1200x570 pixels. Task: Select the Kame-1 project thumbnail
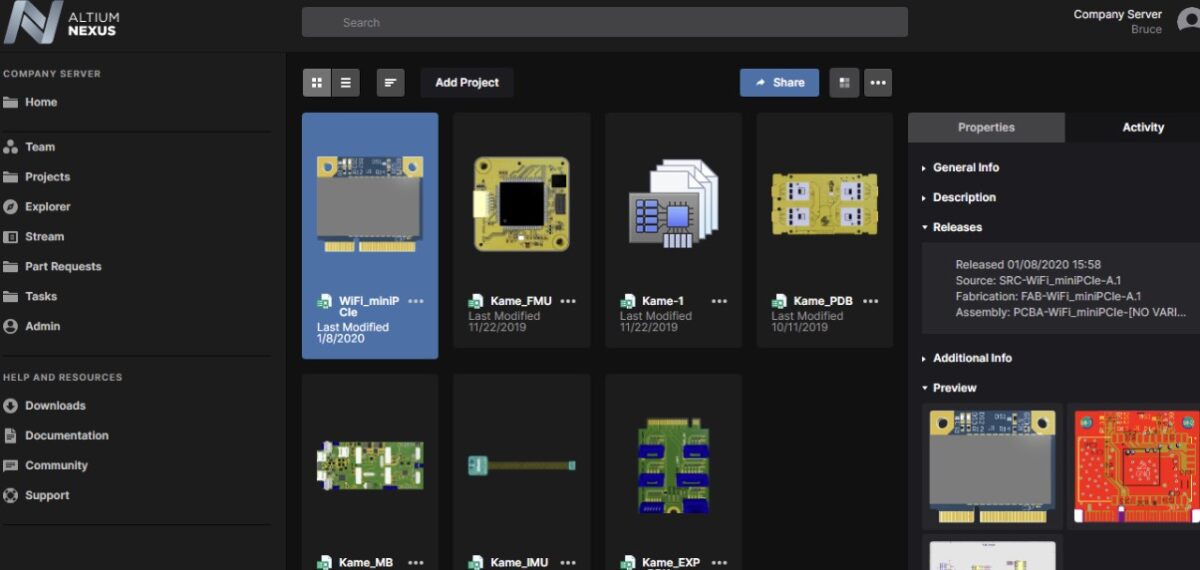click(673, 203)
